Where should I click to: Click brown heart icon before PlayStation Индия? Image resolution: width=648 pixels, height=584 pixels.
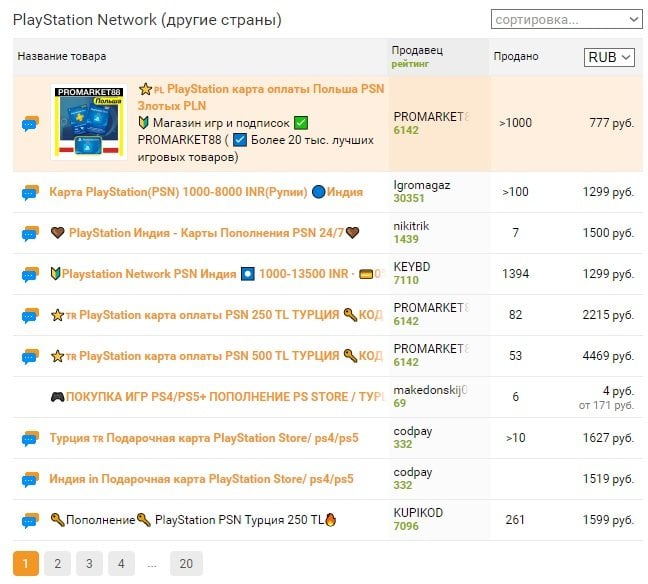tap(57, 233)
